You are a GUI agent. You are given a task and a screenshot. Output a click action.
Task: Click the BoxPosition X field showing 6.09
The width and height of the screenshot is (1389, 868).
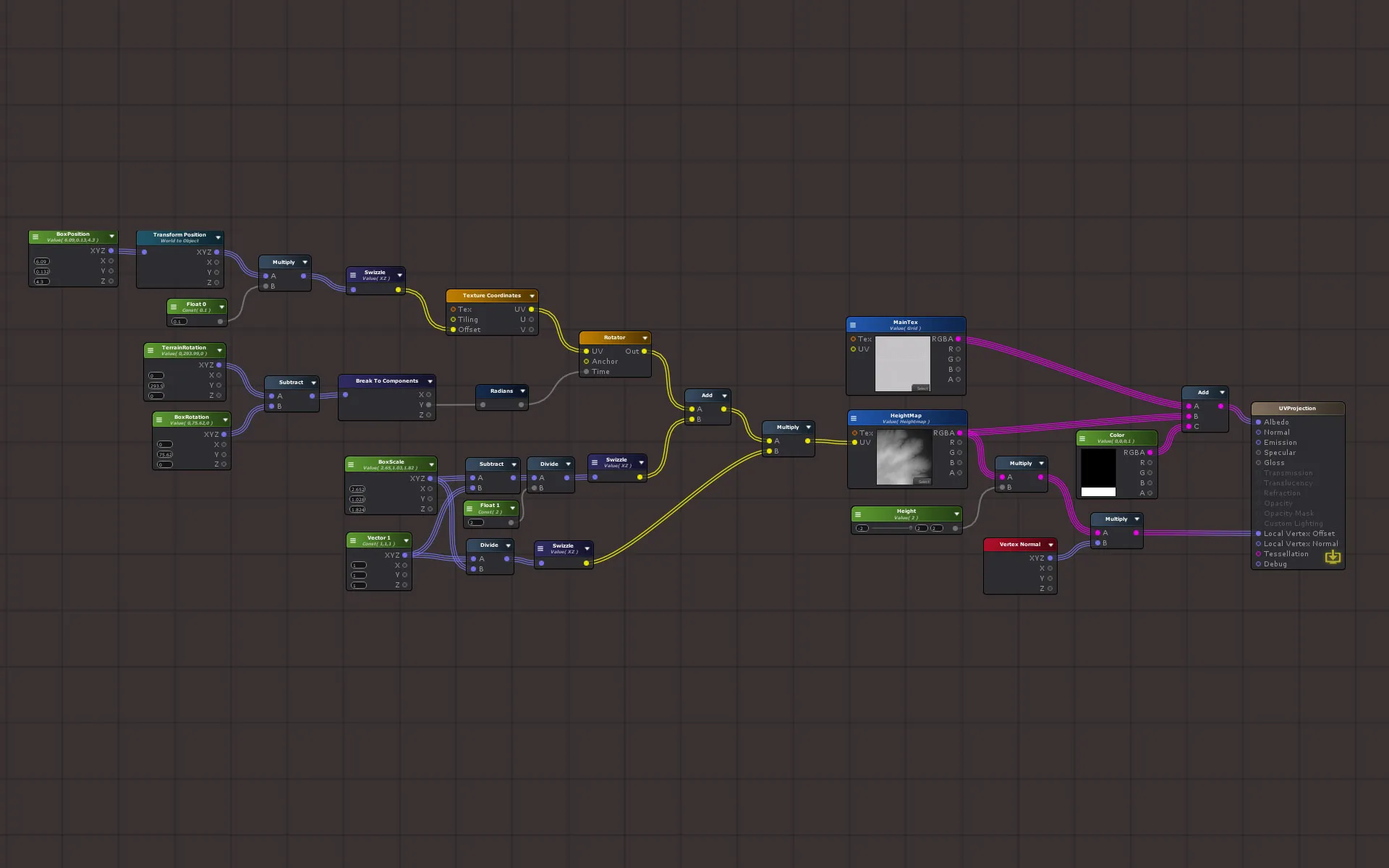42,261
